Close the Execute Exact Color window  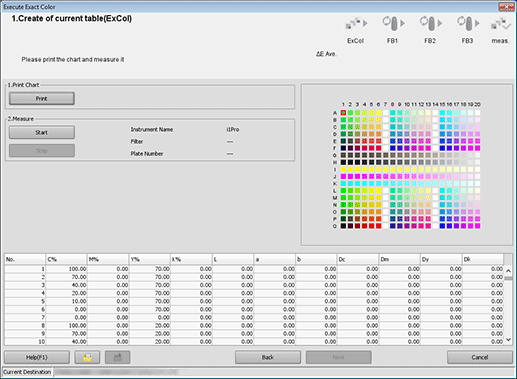click(x=506, y=7)
